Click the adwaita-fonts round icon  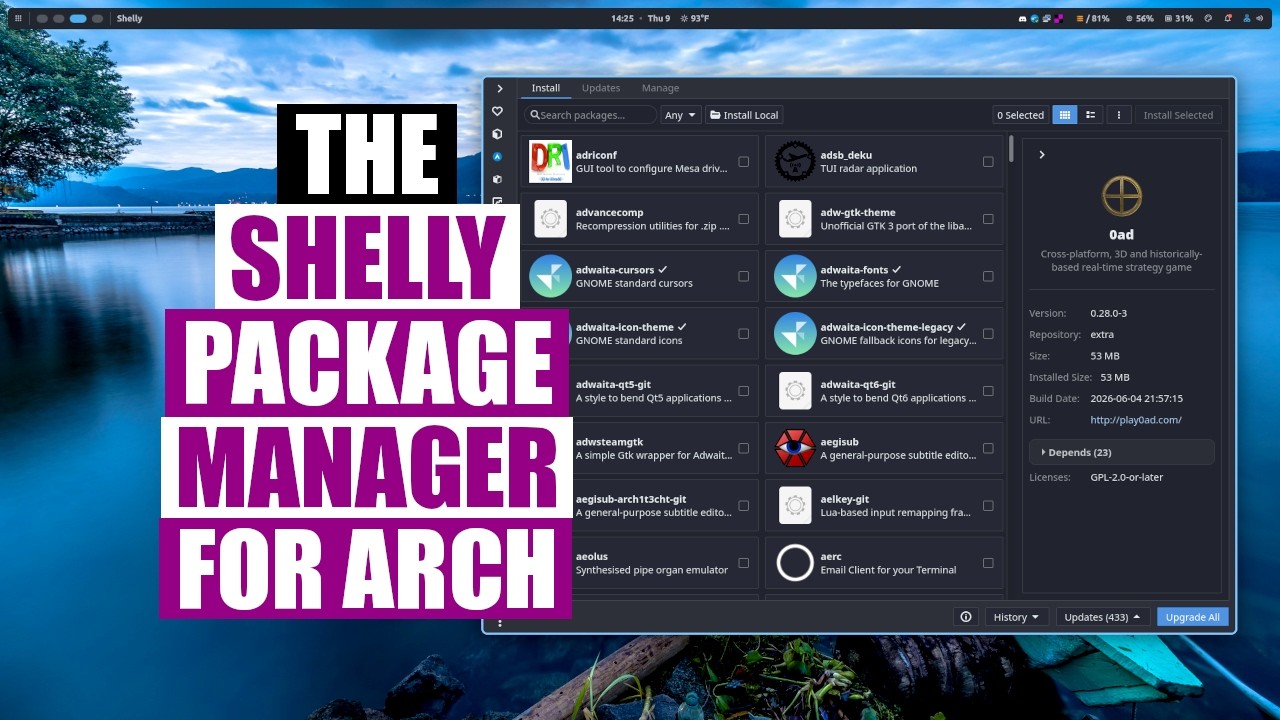point(795,276)
